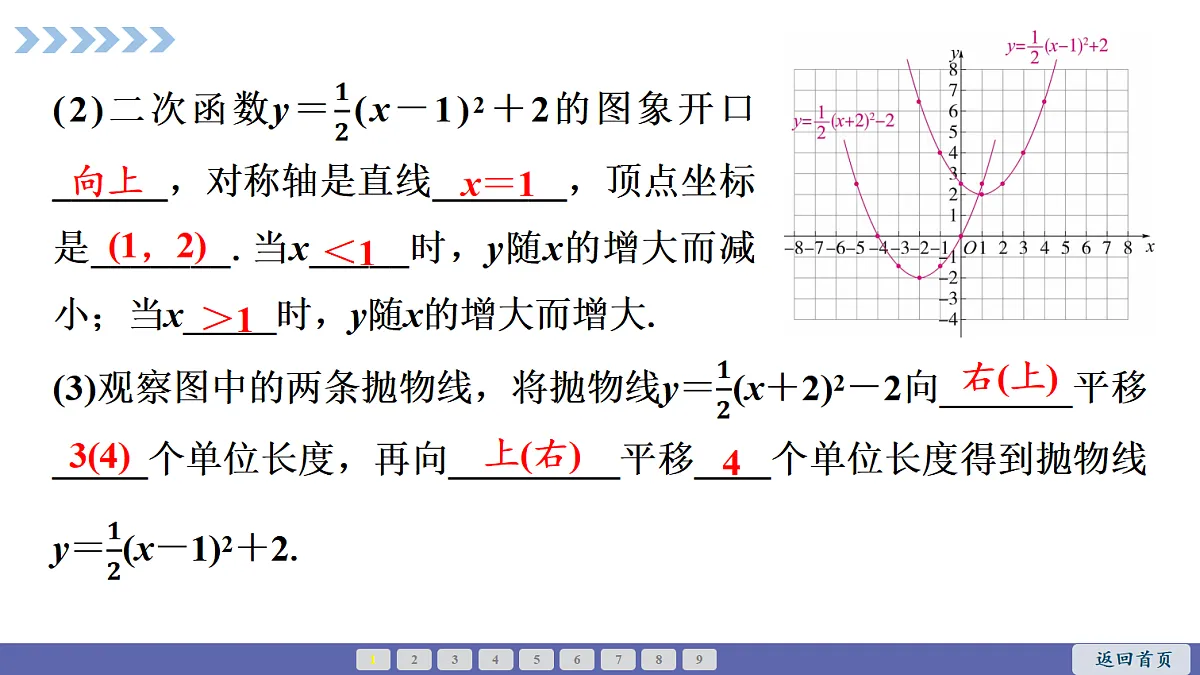Click the red answer 4 before 个单位长度得到
The height and width of the screenshot is (675, 1200).
732,463
